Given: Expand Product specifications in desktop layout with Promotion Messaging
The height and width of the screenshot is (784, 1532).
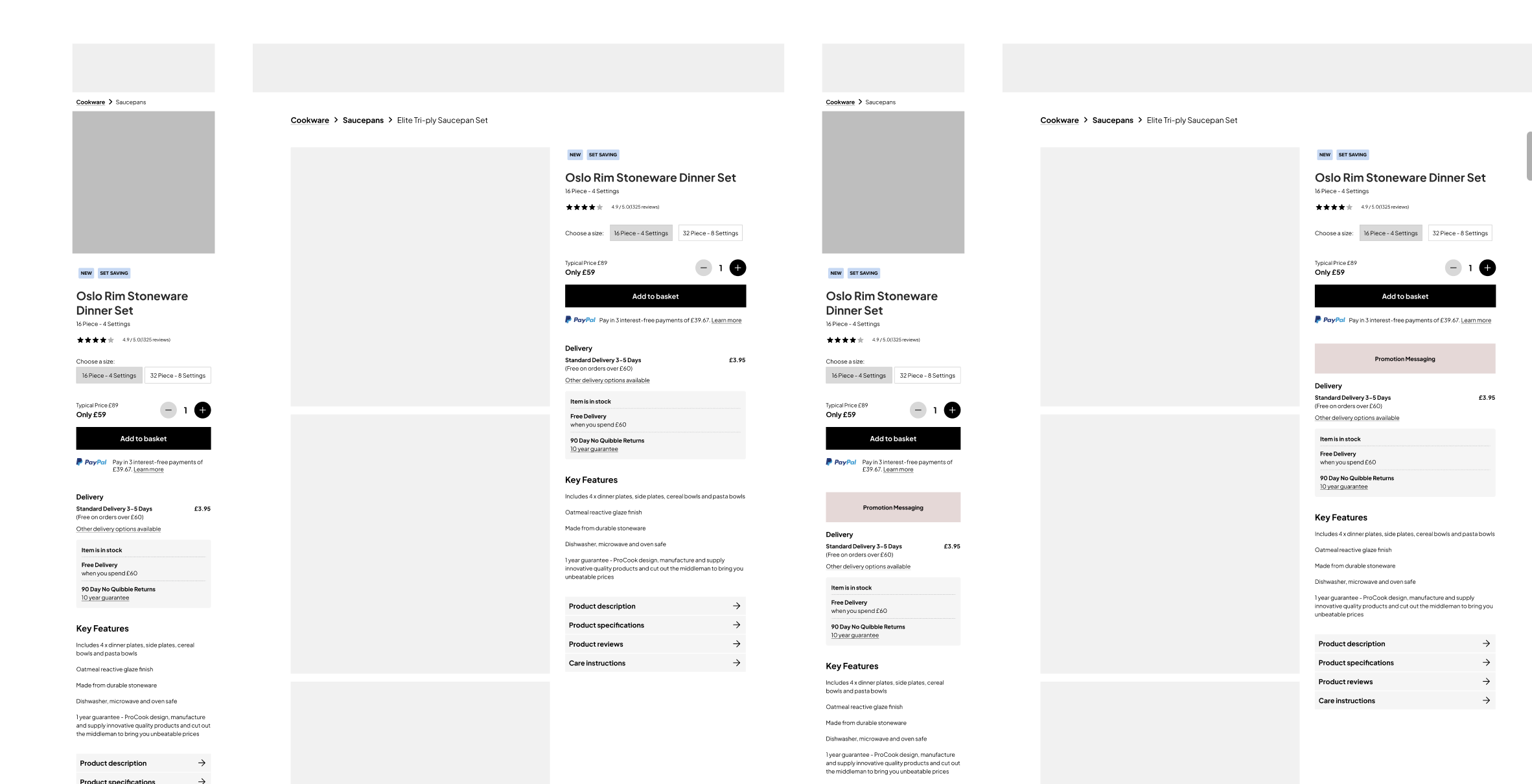Looking at the screenshot, I should (x=1405, y=663).
